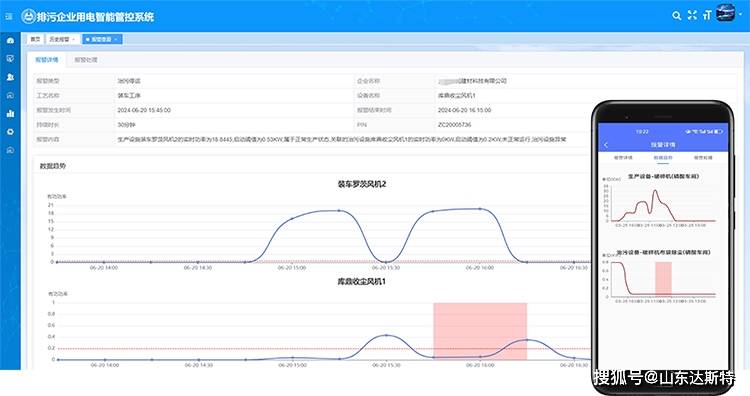The width and height of the screenshot is (750, 396).
Task: Click 06-20 15:00 axis label under 装车罗茨风机2 chart
Action: [292, 268]
